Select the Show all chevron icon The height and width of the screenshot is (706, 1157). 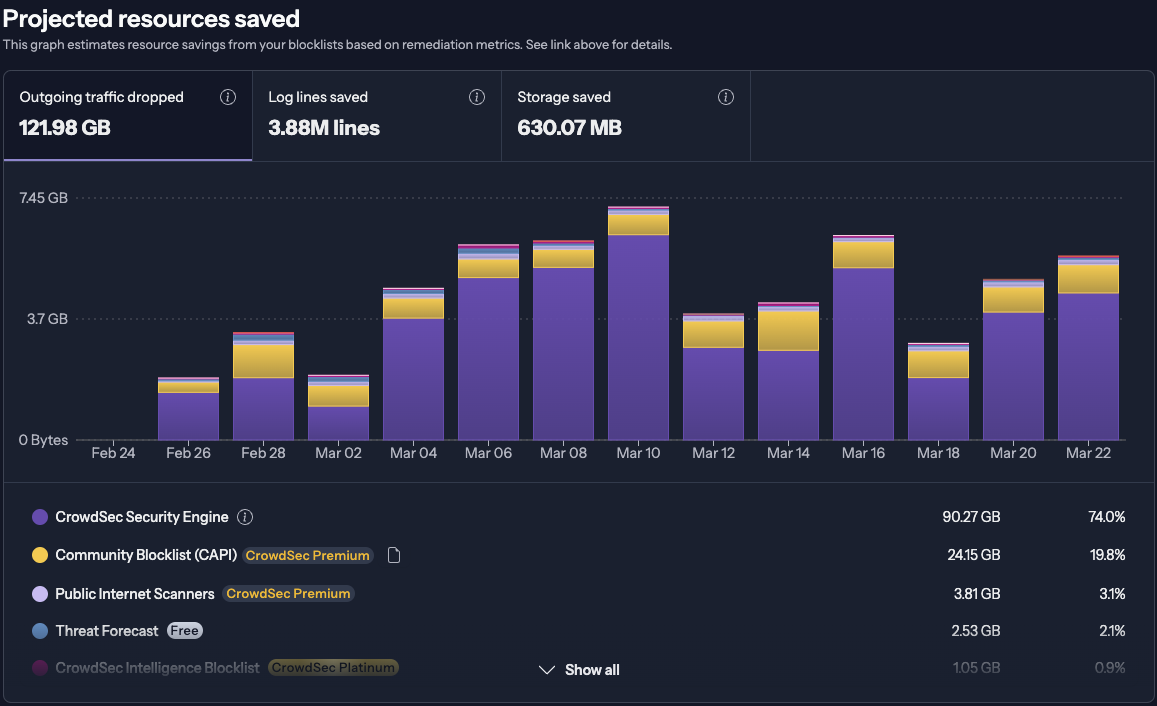click(546, 670)
